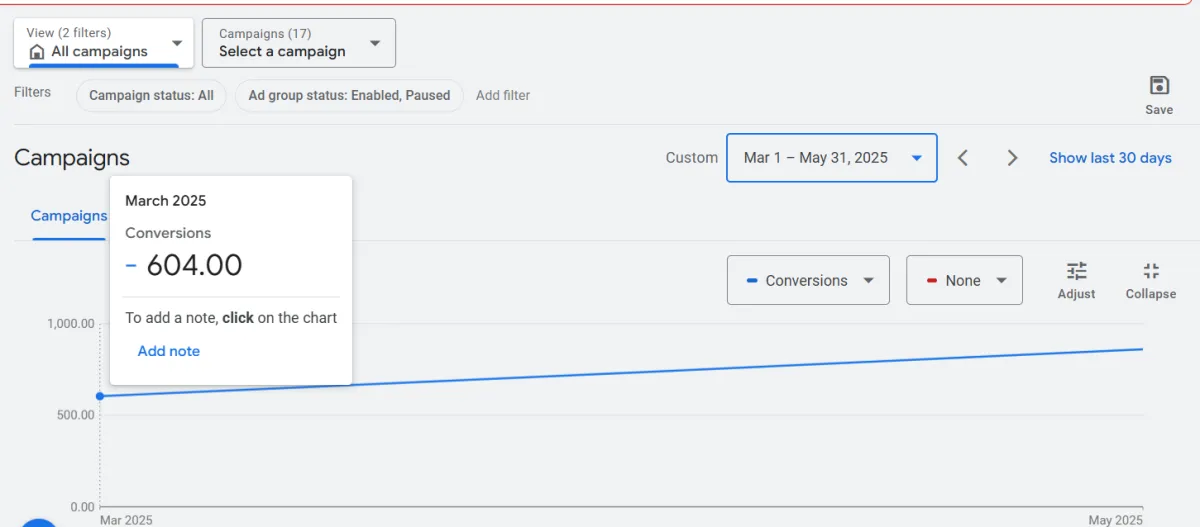Open the Mar 1 – May 31, 2025 date picker
The image size is (1200, 527).
click(x=831, y=158)
